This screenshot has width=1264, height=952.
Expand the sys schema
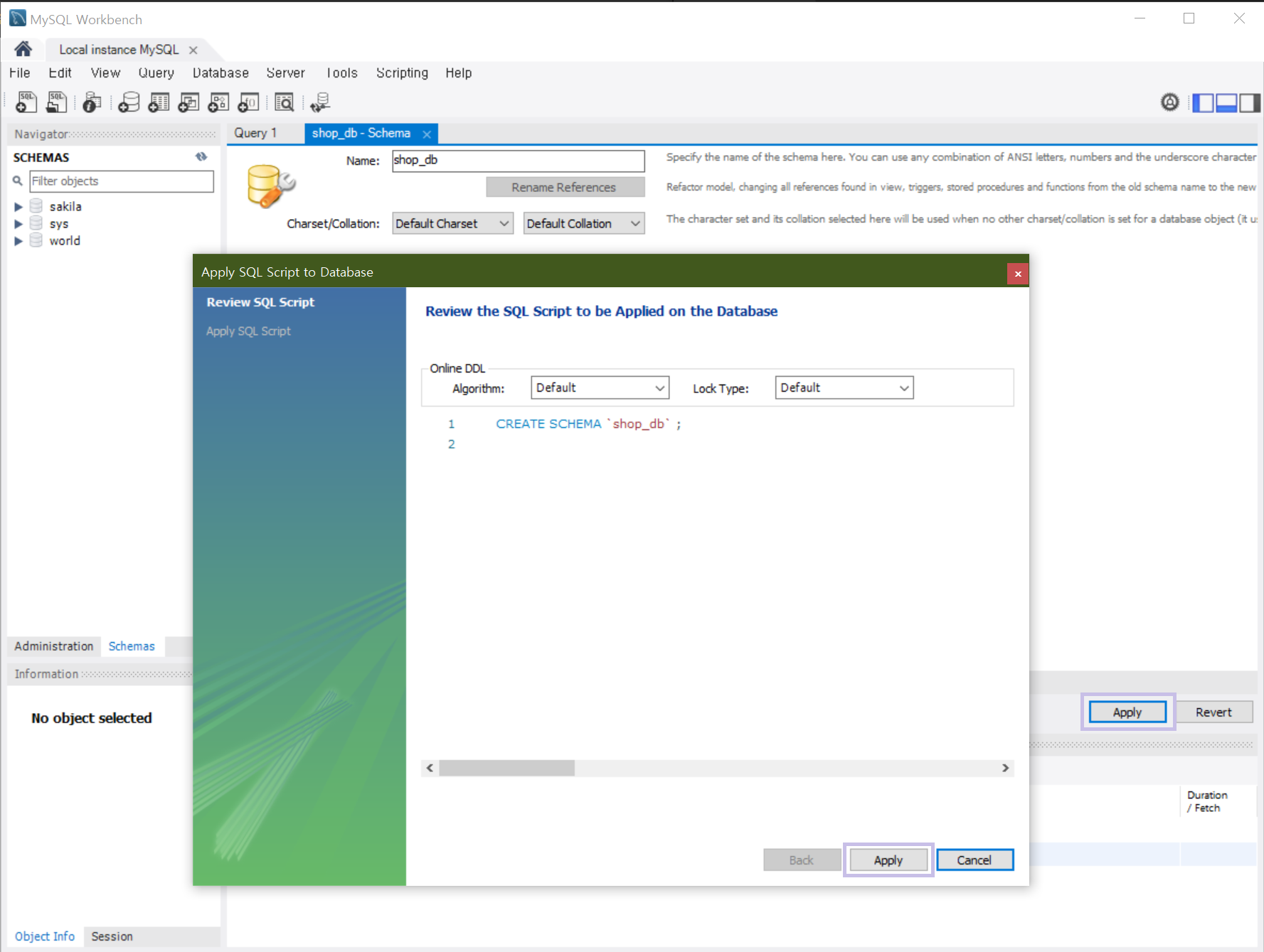(18, 224)
